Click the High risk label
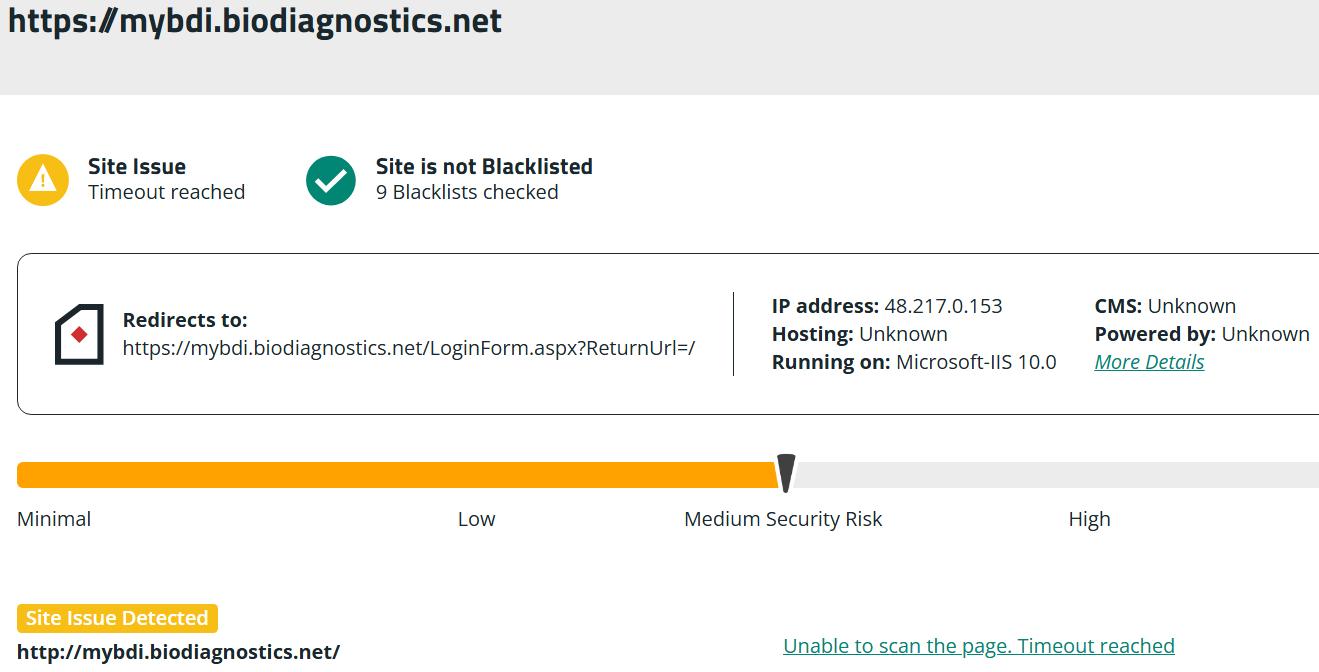The height and width of the screenshot is (672, 1319). click(1089, 519)
